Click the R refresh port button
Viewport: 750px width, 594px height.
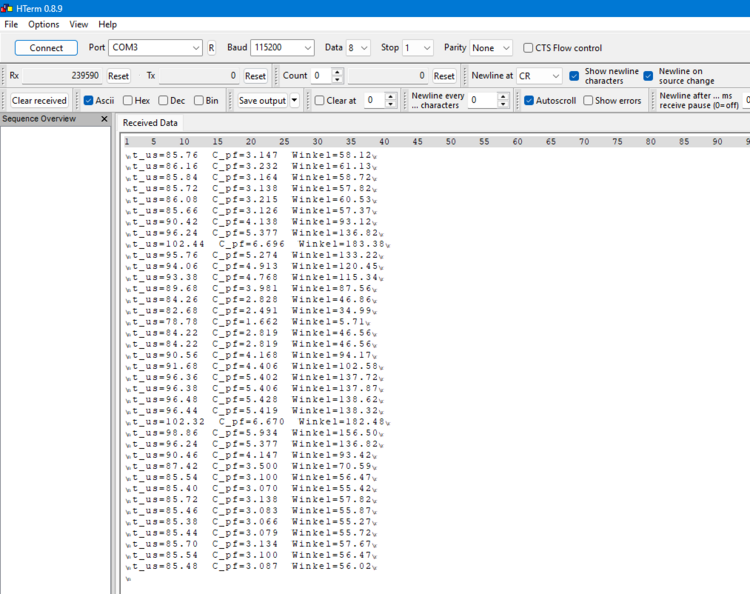tap(211, 48)
